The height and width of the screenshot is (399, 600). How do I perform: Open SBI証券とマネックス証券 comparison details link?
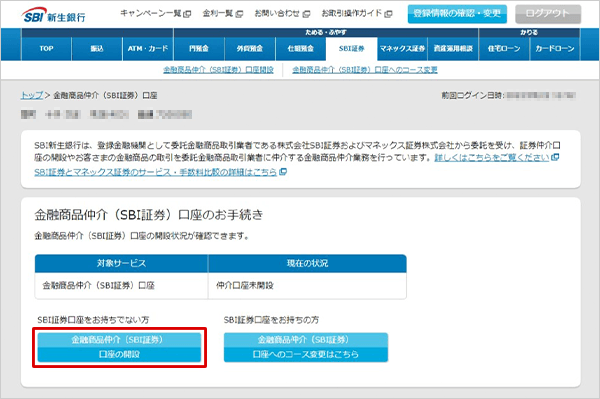pyautogui.click(x=155, y=172)
